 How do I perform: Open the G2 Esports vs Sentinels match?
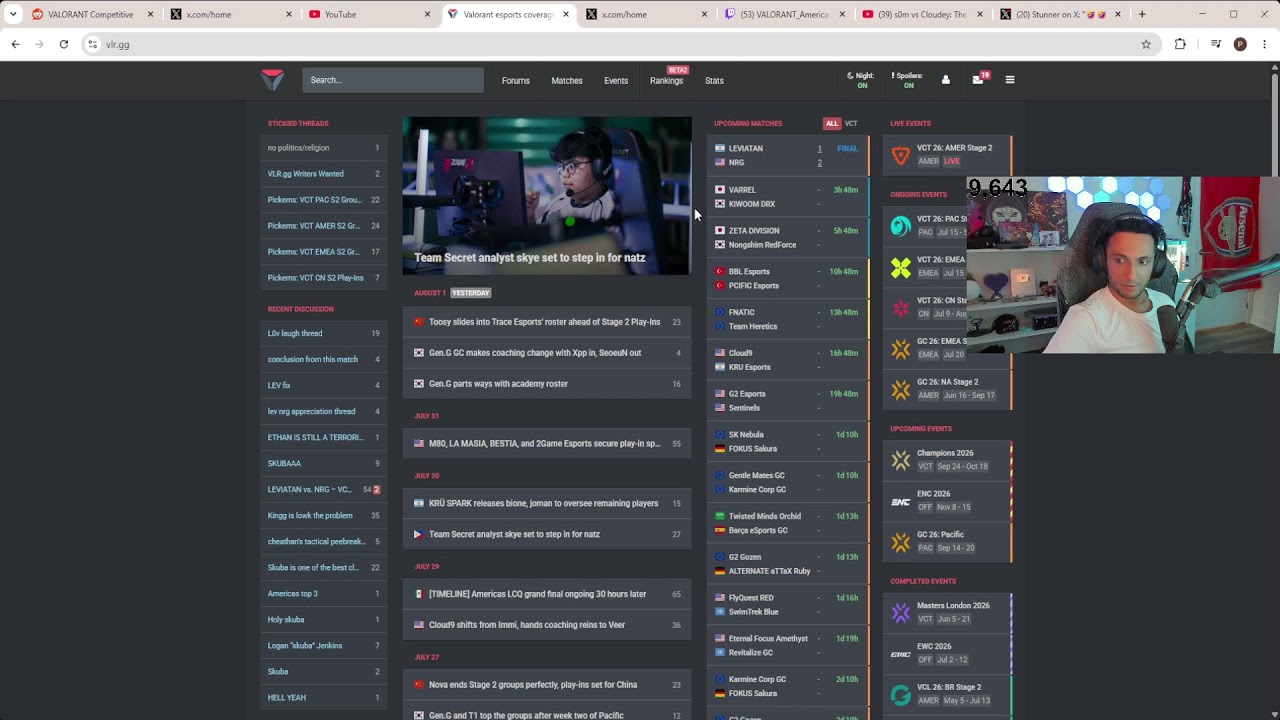tap(788, 401)
